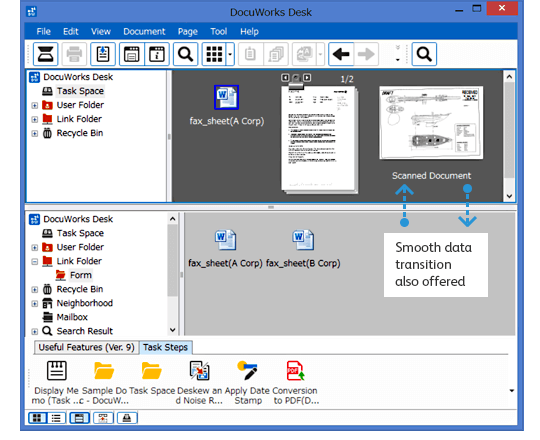
Task: Select Mailbox in lower tree
Action: (72, 317)
